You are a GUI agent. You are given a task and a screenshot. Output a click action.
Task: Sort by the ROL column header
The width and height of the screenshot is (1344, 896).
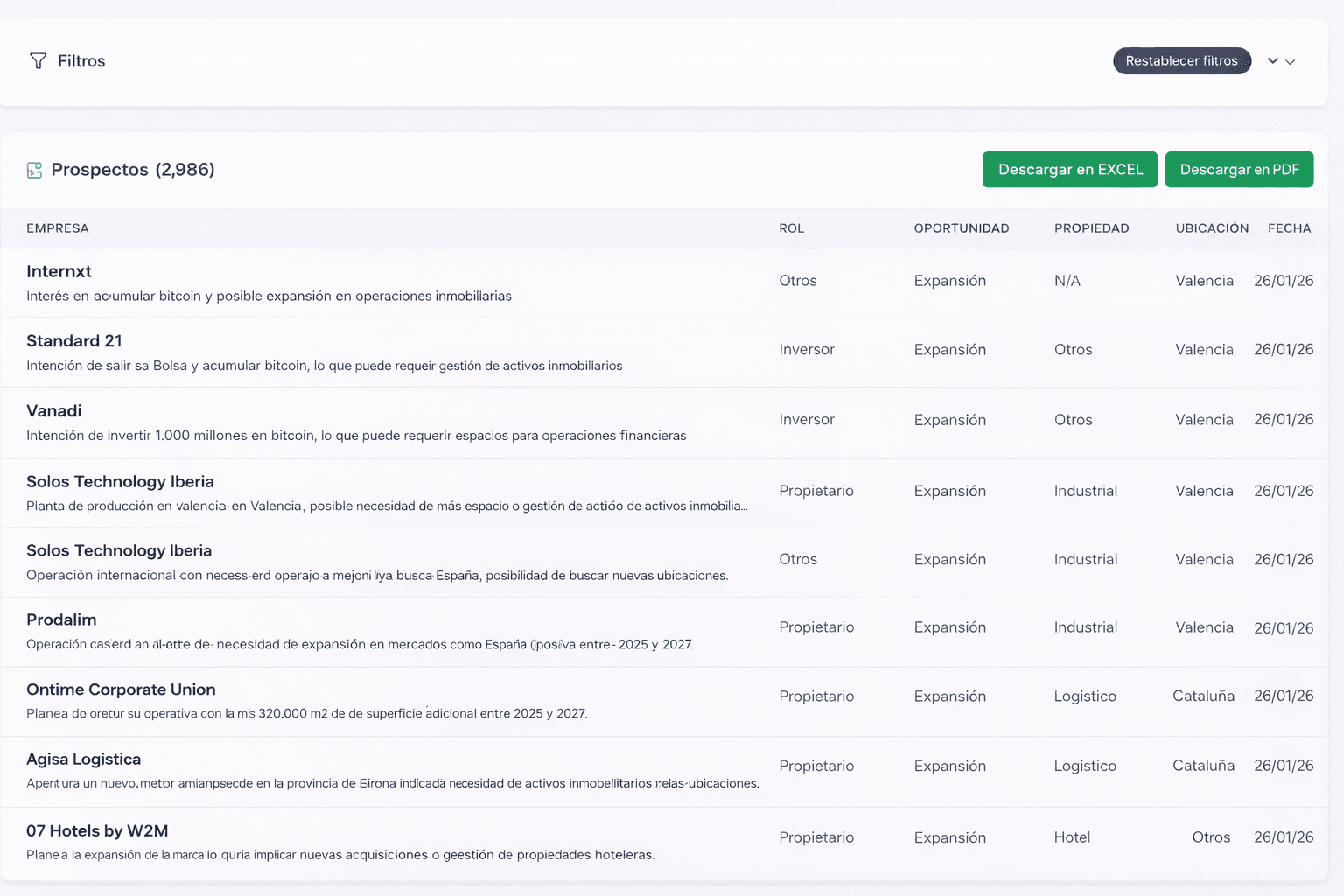[x=791, y=228]
